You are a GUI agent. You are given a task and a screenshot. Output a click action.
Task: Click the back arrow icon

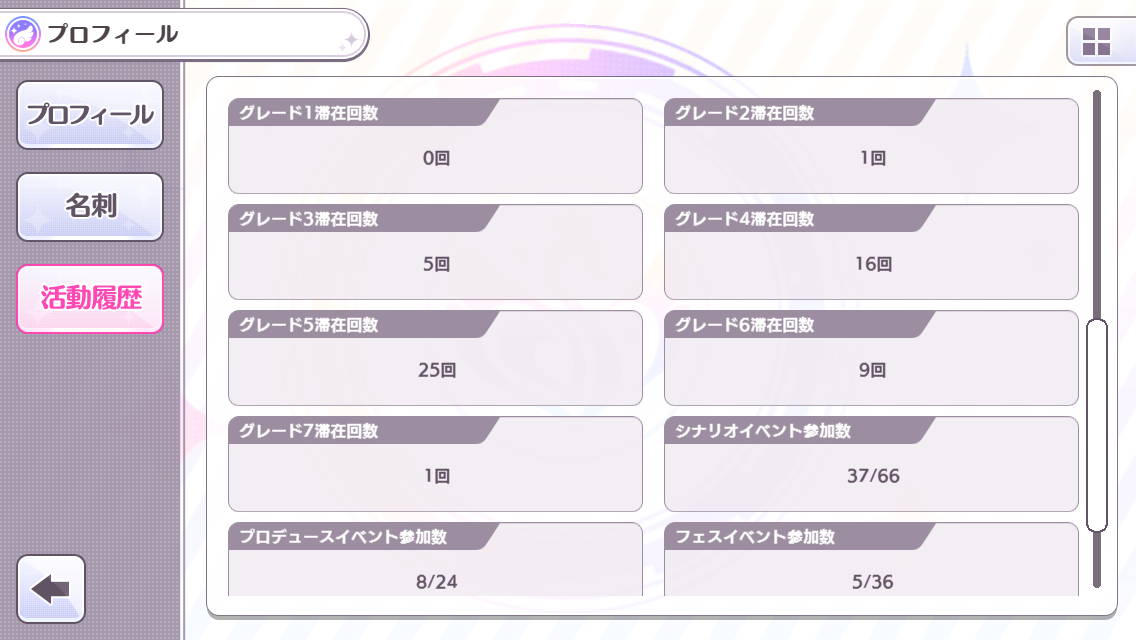click(51, 589)
